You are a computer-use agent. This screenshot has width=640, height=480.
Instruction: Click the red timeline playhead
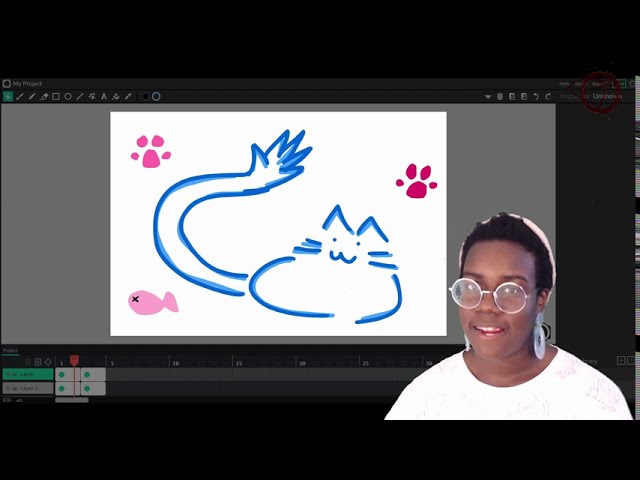(74, 360)
